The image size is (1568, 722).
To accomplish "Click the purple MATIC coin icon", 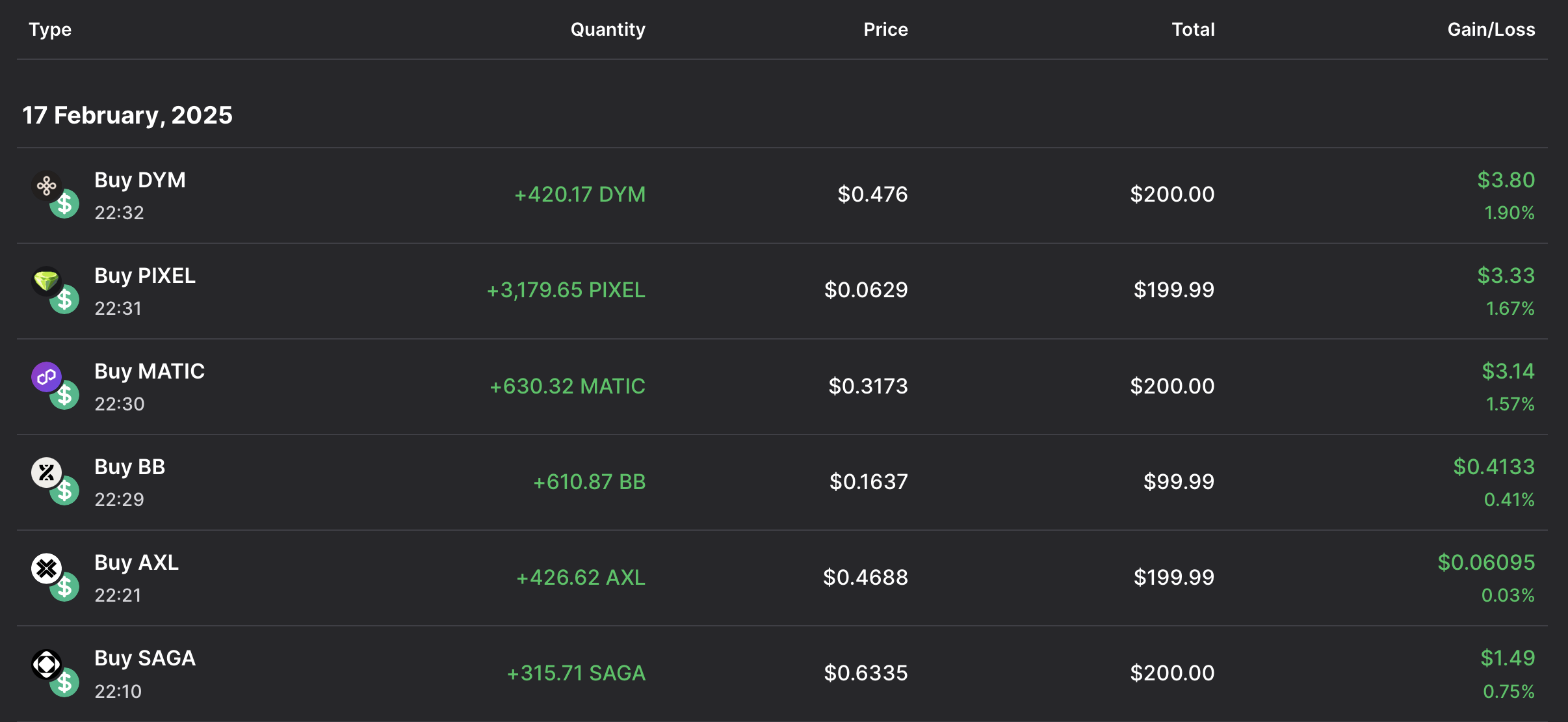I will pos(46,377).
